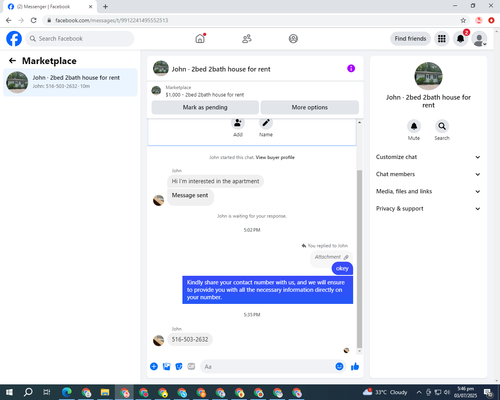Open Windows notification center icon
Screen dimensions: 500x400
pos(489,392)
